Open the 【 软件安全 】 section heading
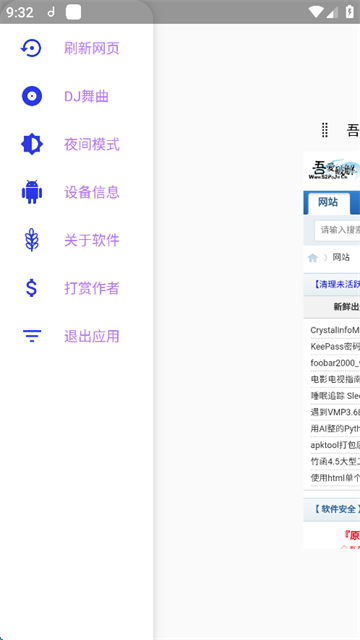Screen dimensions: 360x640 click(336, 509)
